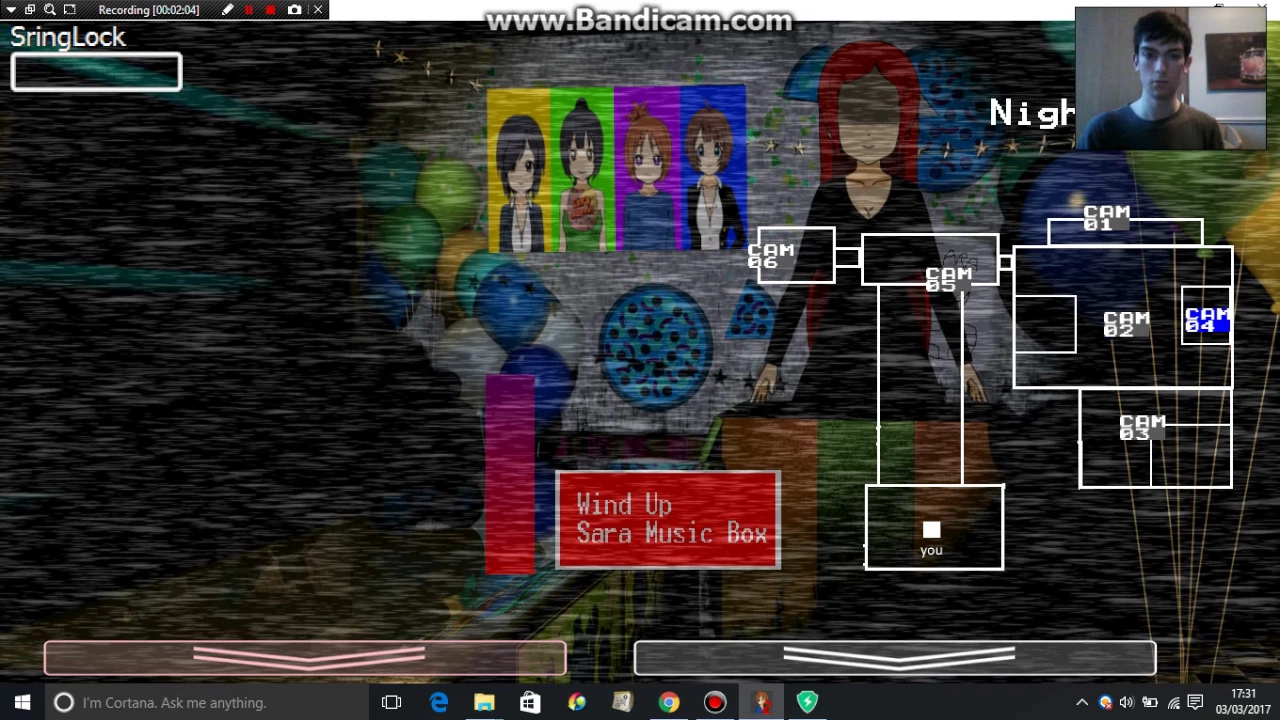Open Bandicam red record taskbar icon
The image size is (1280, 720).
(x=714, y=702)
